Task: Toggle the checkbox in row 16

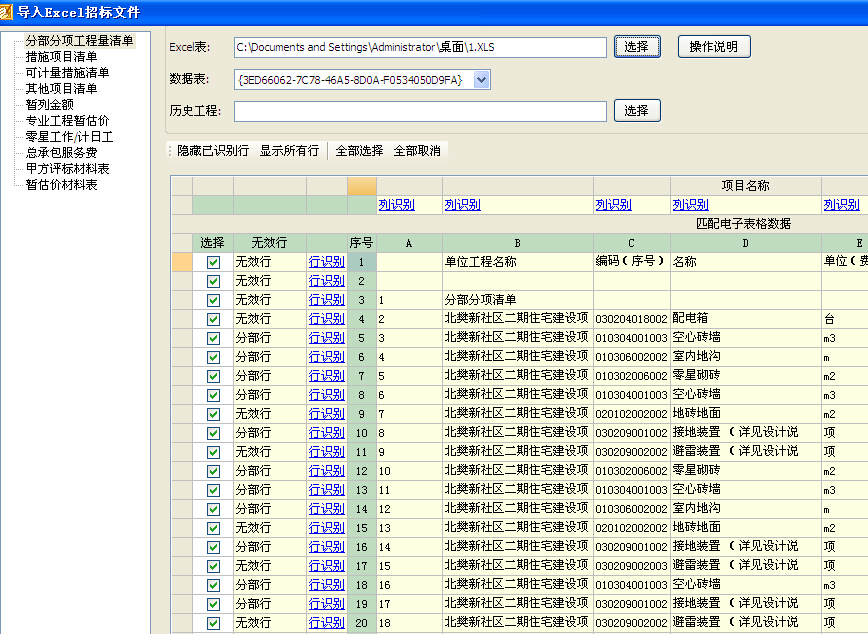Action: pyautogui.click(x=213, y=548)
